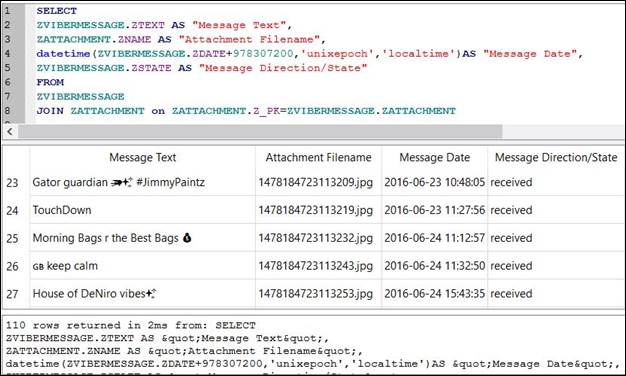Select row number 26 header
The height and width of the screenshot is (376, 626).
[12, 266]
